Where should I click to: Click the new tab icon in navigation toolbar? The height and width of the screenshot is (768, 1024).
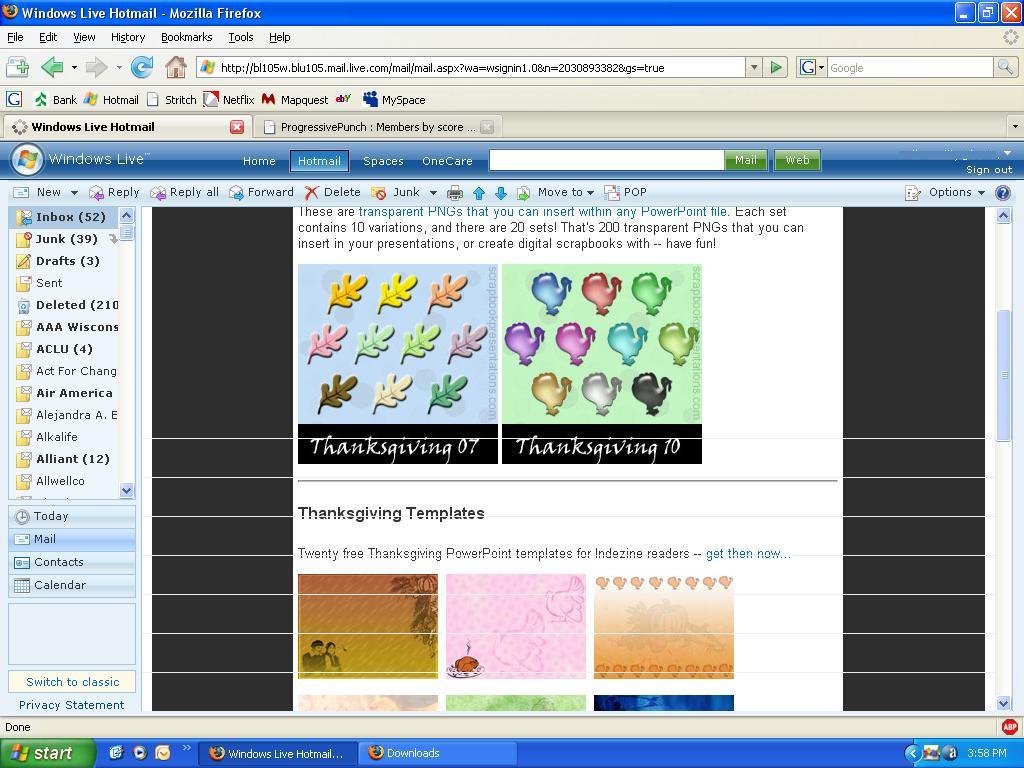[x=18, y=67]
